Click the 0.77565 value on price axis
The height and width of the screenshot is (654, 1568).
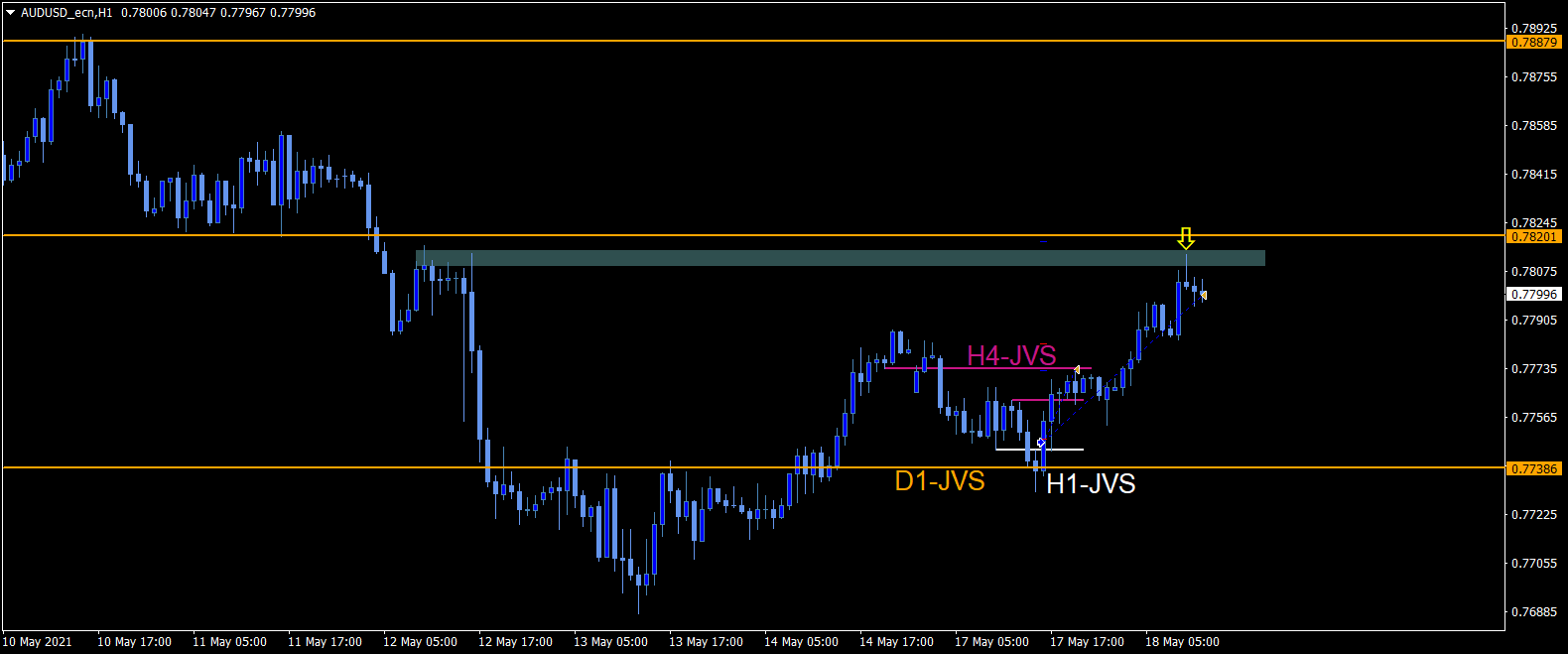(x=1534, y=418)
